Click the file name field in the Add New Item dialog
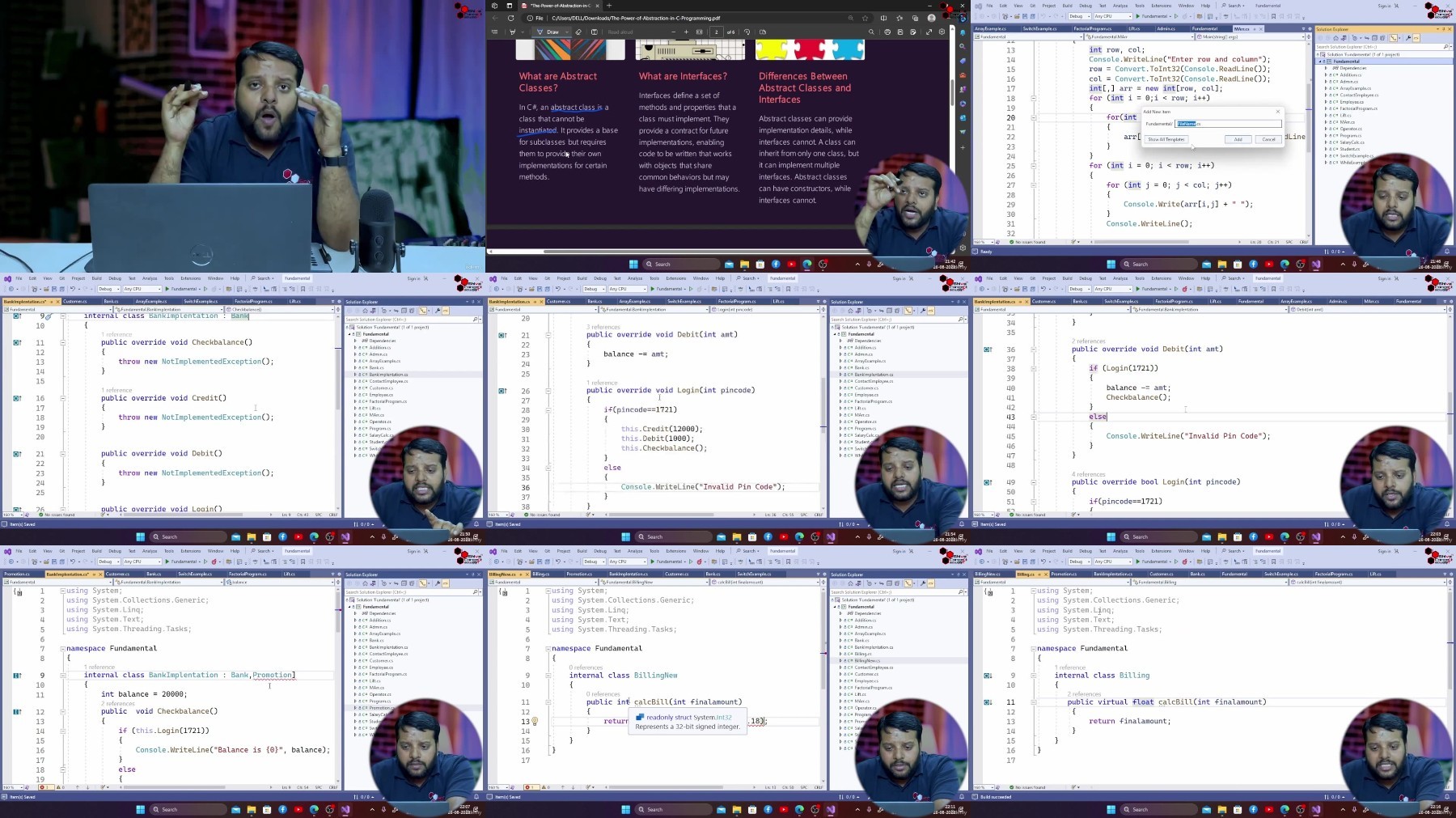 pos(1228,124)
